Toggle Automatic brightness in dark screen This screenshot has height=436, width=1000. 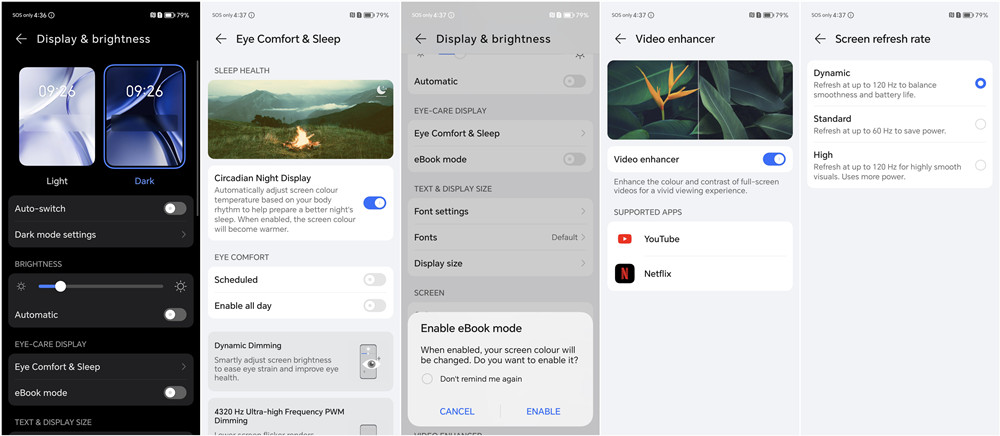coord(175,314)
